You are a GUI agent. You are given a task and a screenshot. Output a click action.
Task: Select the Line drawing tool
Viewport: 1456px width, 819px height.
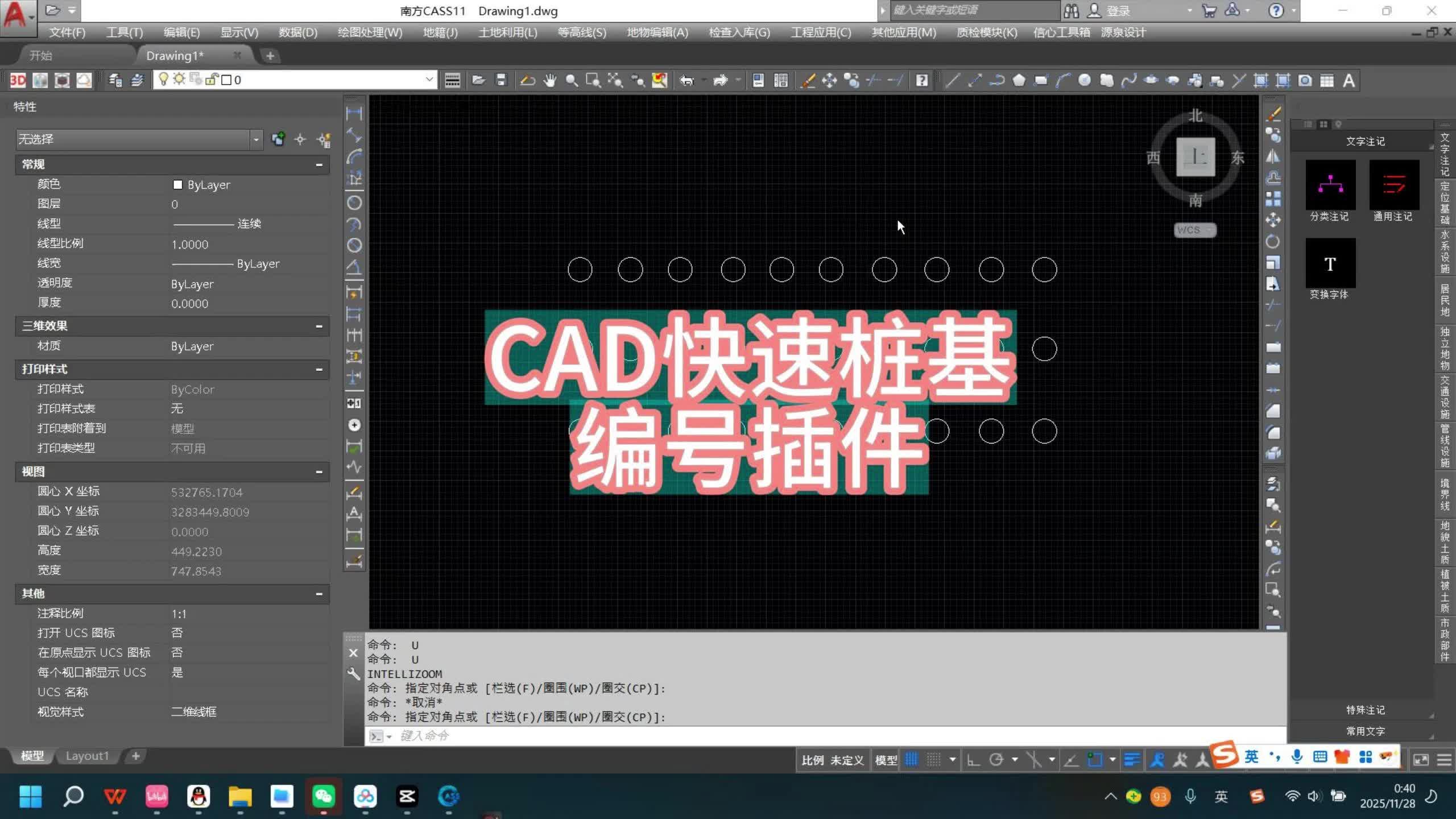coord(953,81)
